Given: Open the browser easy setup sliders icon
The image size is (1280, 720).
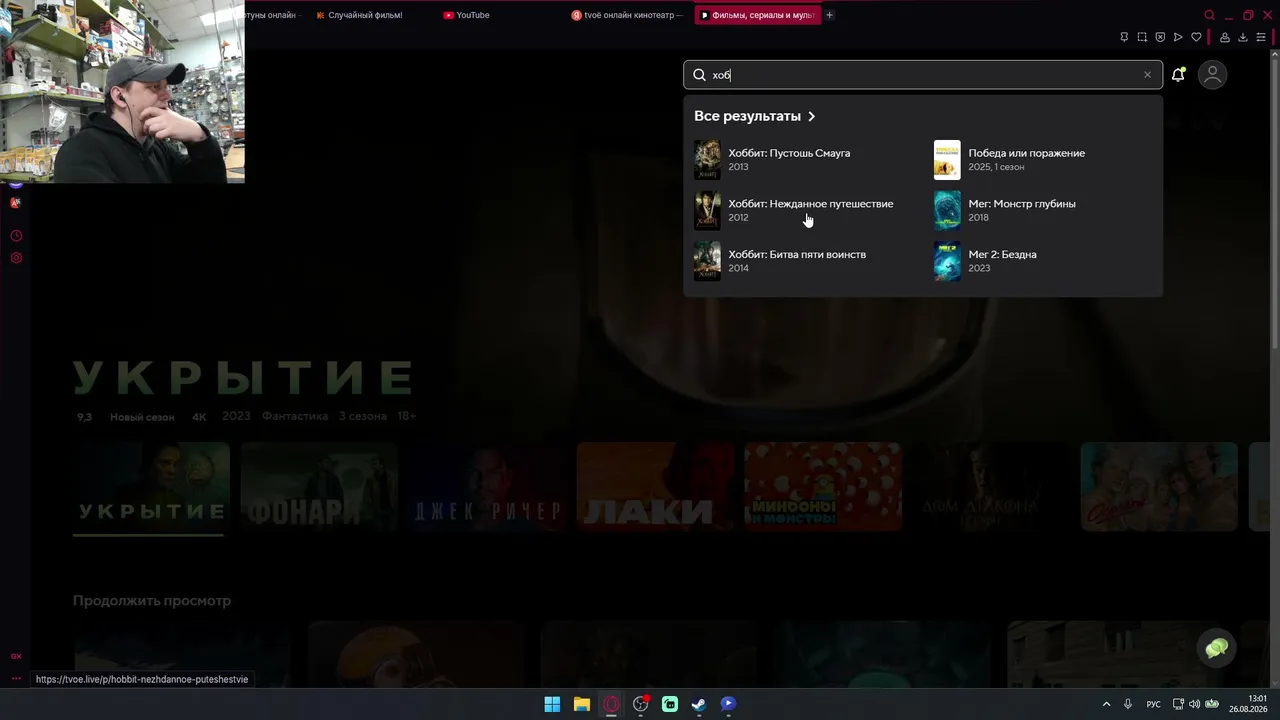Looking at the screenshot, I should pos(1261,37).
